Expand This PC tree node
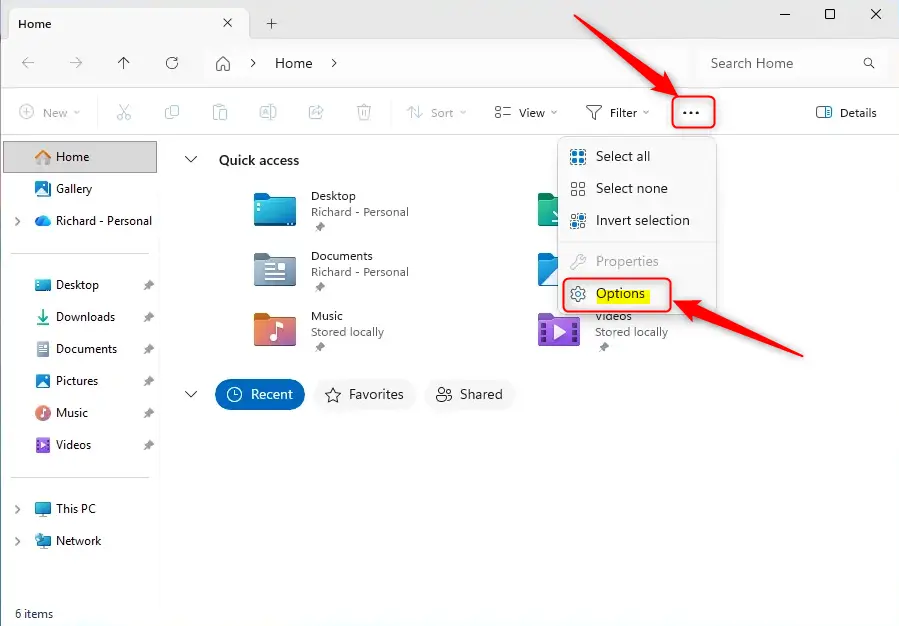899x626 pixels. (x=17, y=509)
